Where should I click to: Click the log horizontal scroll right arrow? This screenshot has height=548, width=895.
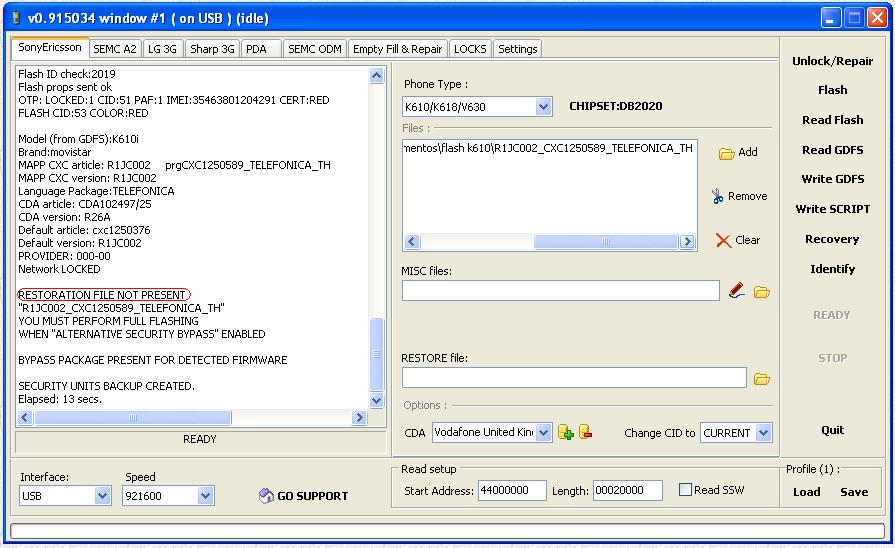tap(360, 417)
